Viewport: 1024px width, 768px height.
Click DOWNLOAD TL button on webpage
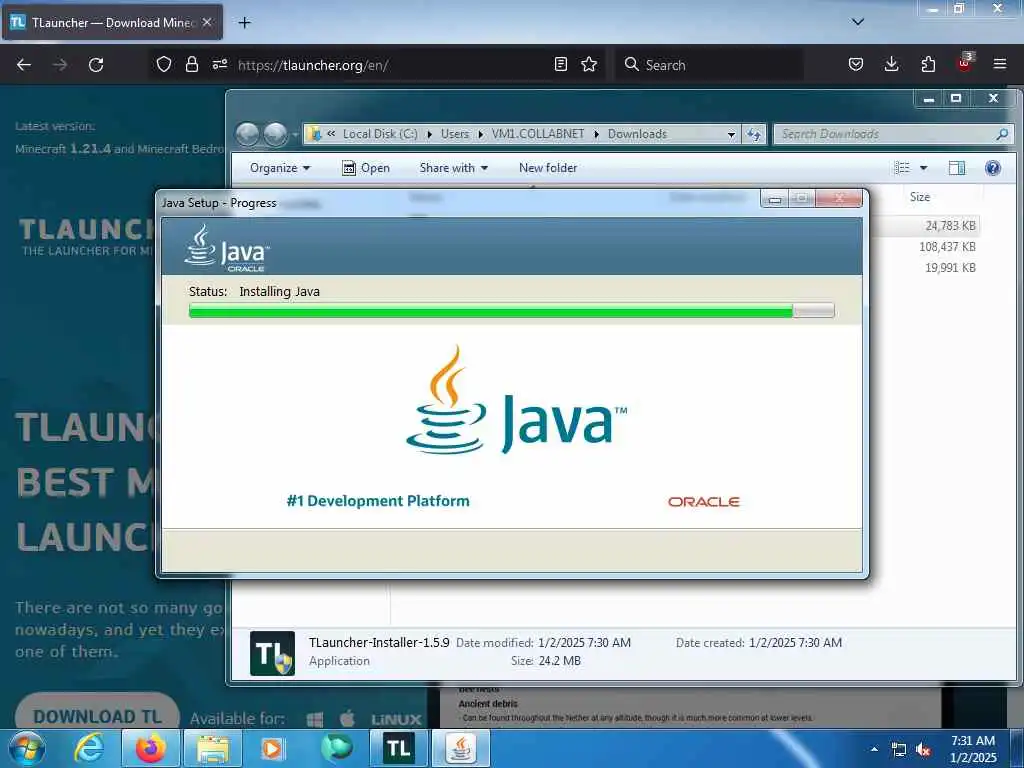(97, 716)
